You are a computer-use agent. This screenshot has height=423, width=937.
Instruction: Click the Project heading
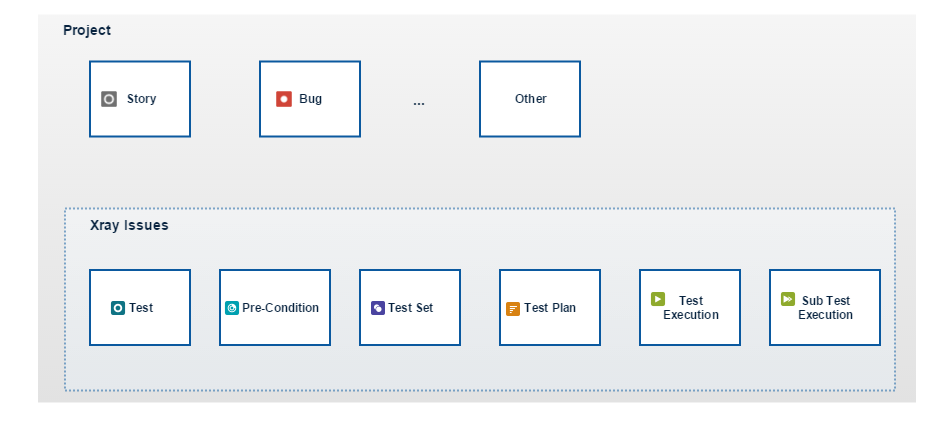click(87, 30)
